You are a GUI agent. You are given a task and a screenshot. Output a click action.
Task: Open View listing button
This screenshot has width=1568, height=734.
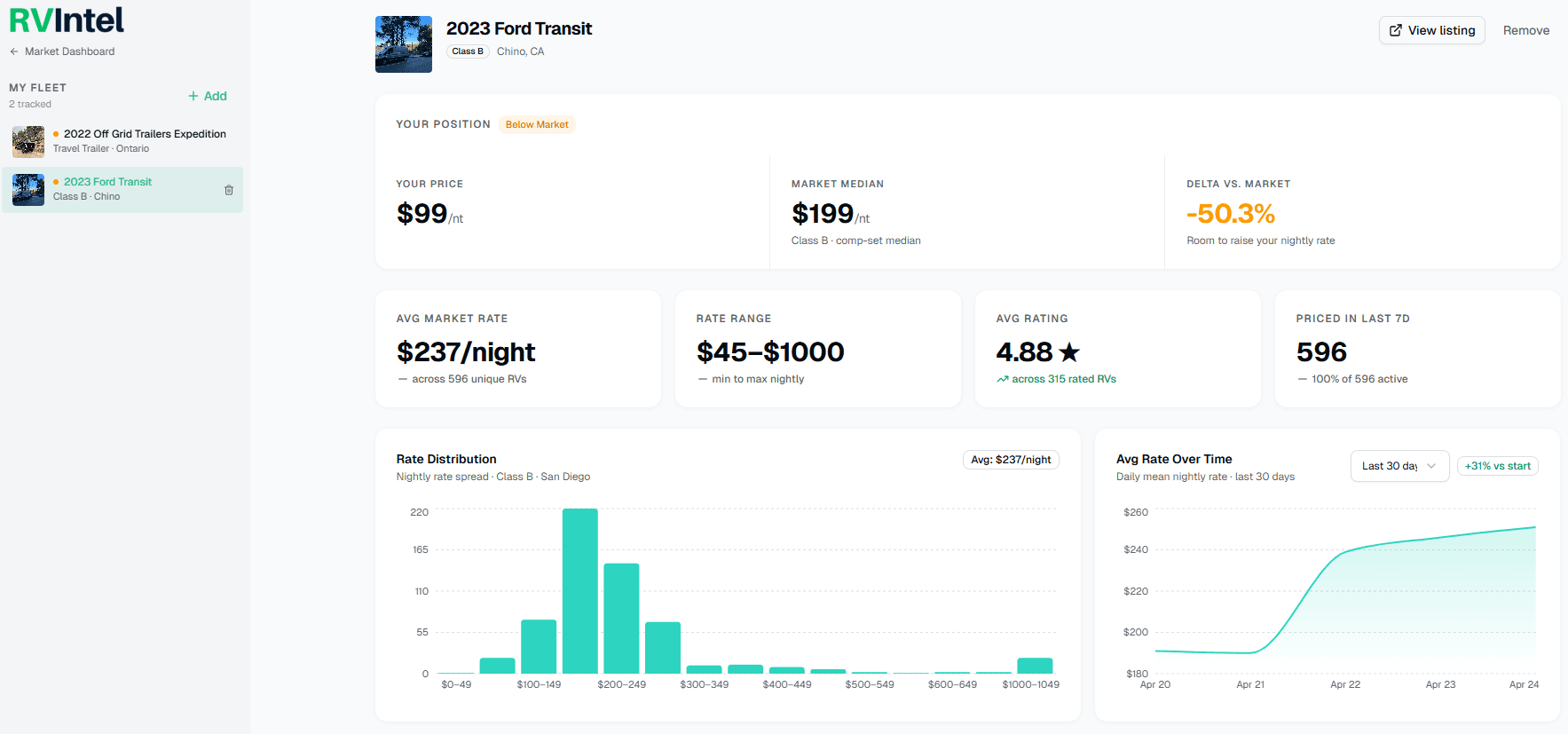[x=1431, y=30]
